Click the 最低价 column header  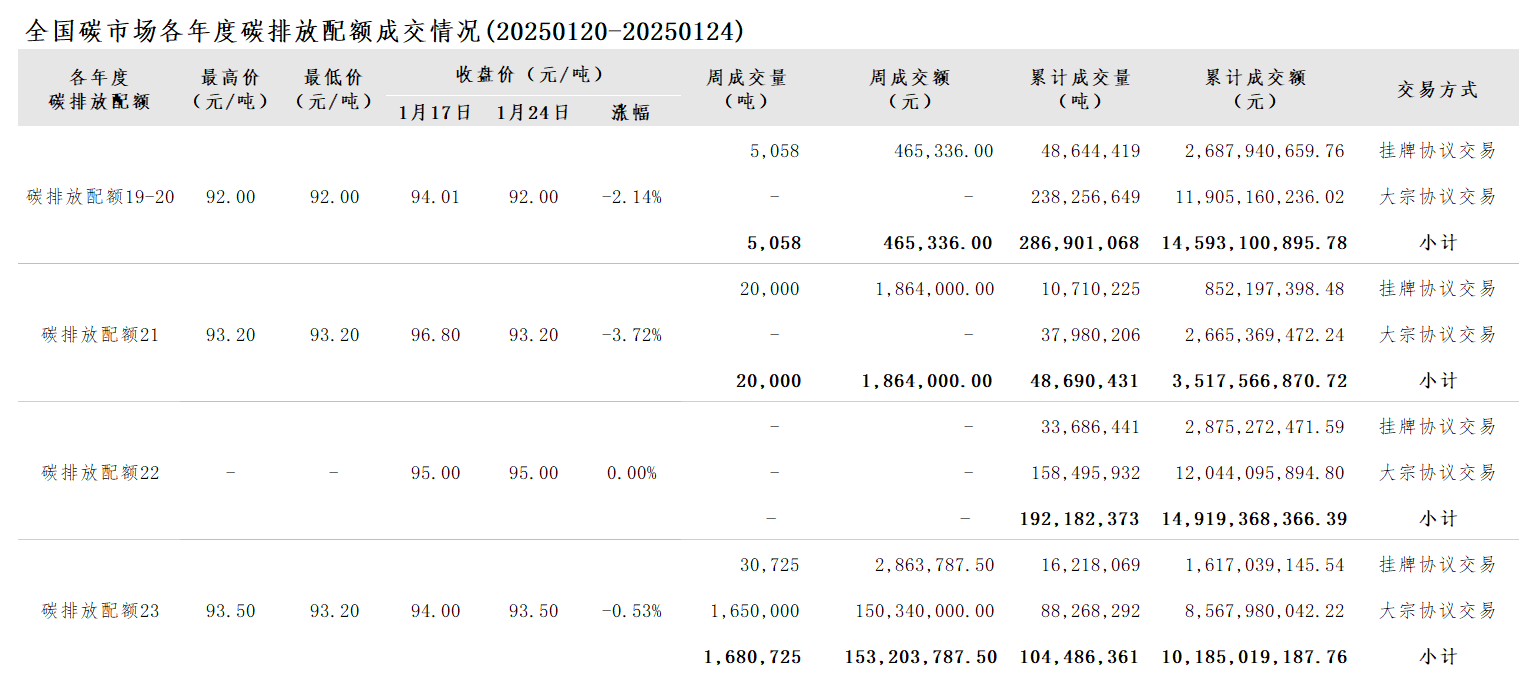[x=334, y=89]
